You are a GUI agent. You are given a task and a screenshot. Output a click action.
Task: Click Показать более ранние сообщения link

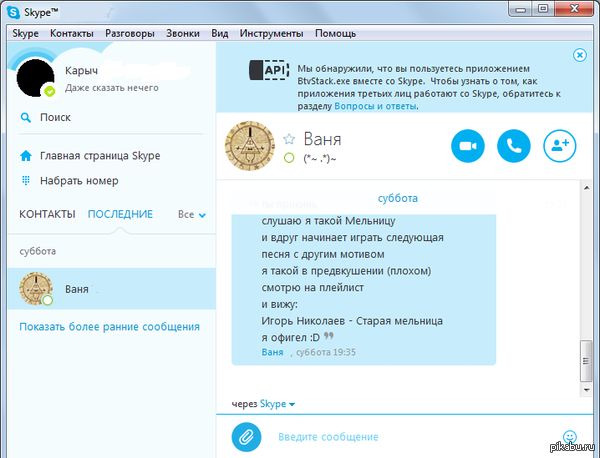(x=109, y=327)
